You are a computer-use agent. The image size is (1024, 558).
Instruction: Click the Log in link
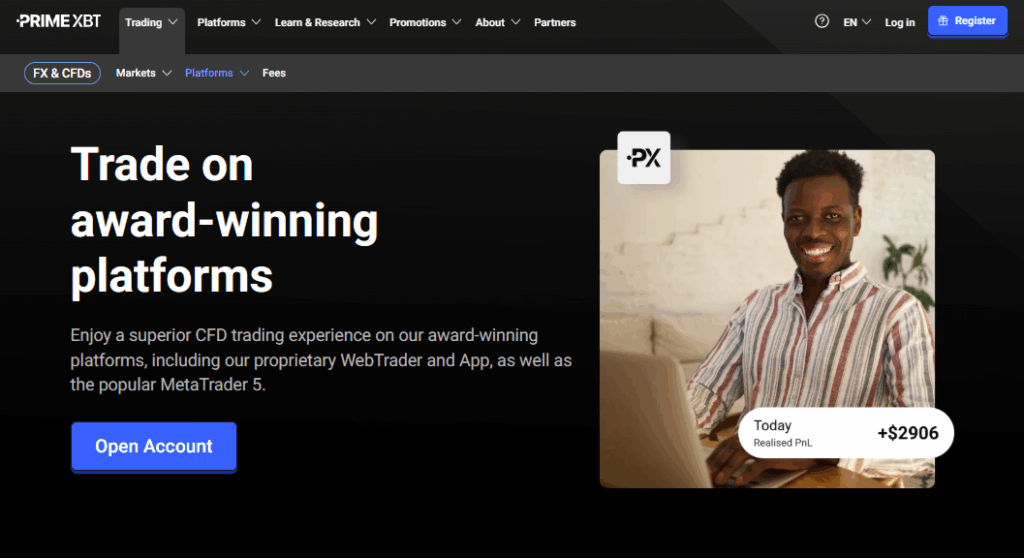[x=899, y=22]
